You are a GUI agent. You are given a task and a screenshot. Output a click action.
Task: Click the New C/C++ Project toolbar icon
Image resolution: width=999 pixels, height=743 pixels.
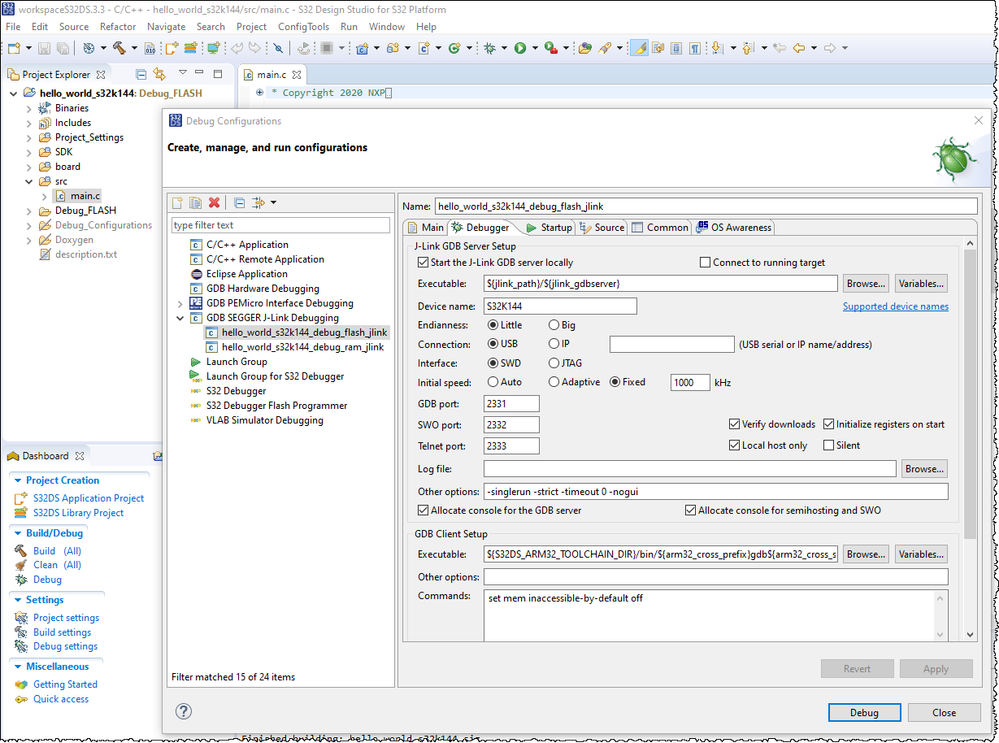coord(362,48)
